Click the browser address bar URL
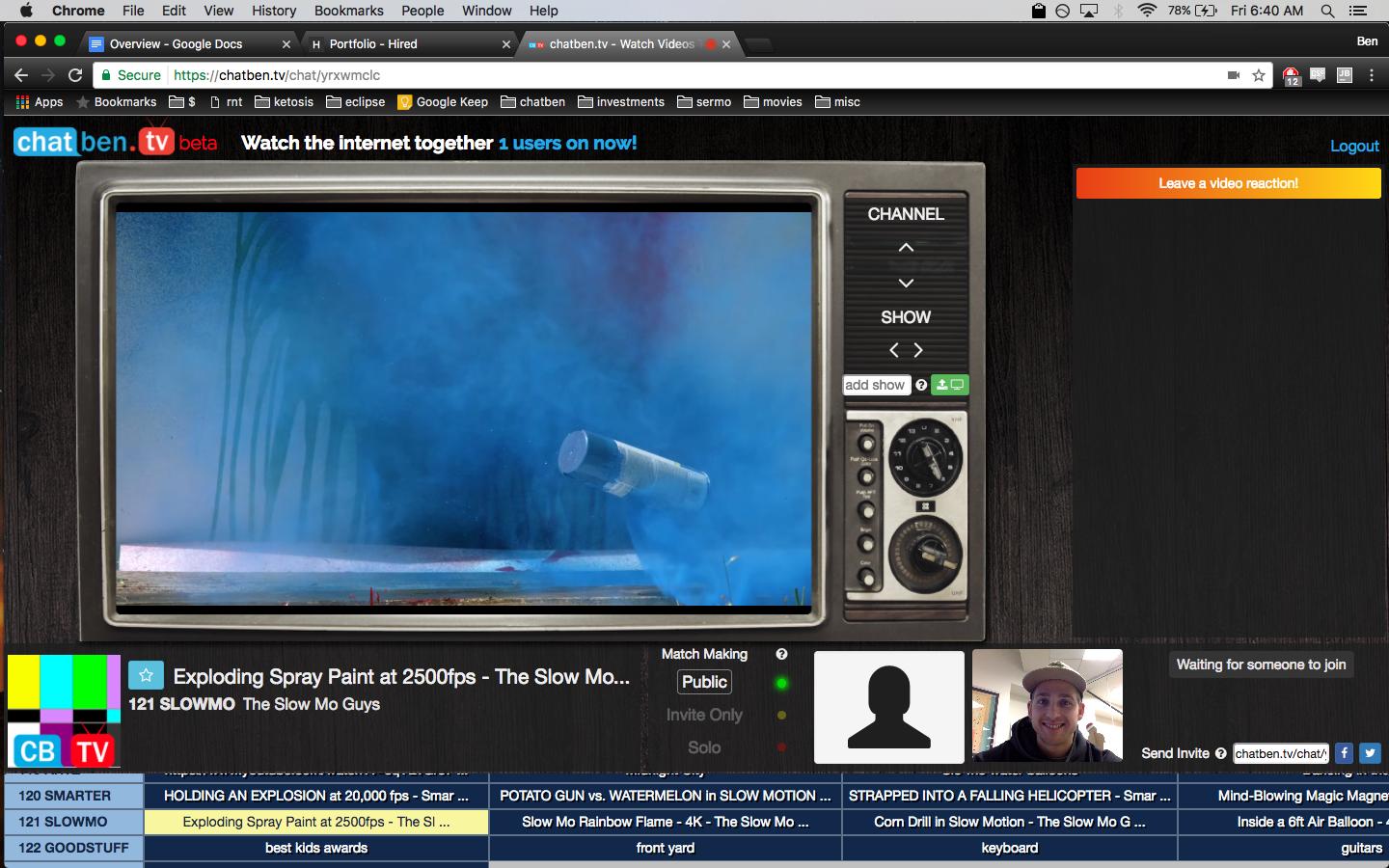The width and height of the screenshot is (1389, 868). pos(277,75)
